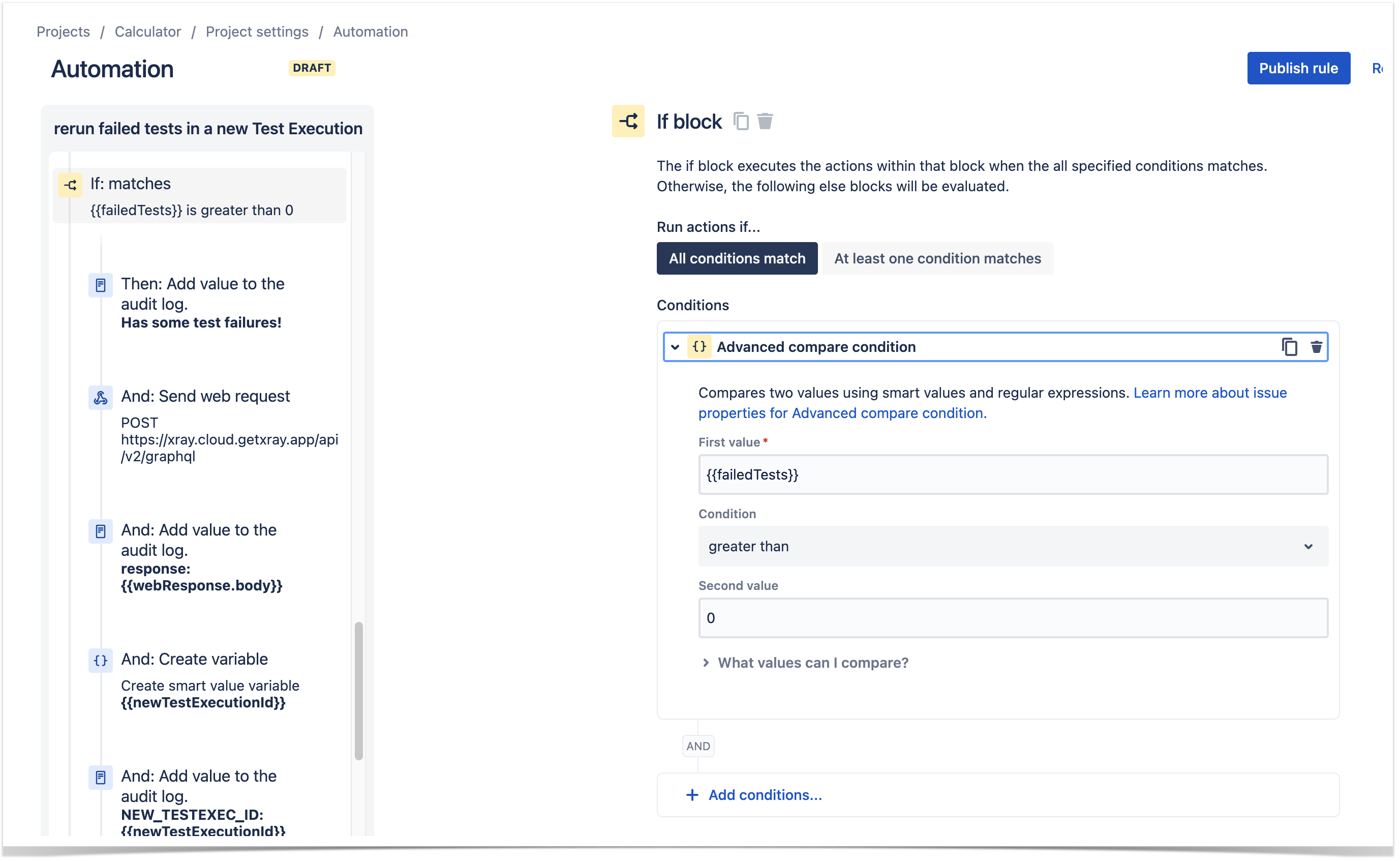Click the curly braces icon of Advanced compare condition
Image resolution: width=1400 pixels, height=861 pixels.
(699, 347)
